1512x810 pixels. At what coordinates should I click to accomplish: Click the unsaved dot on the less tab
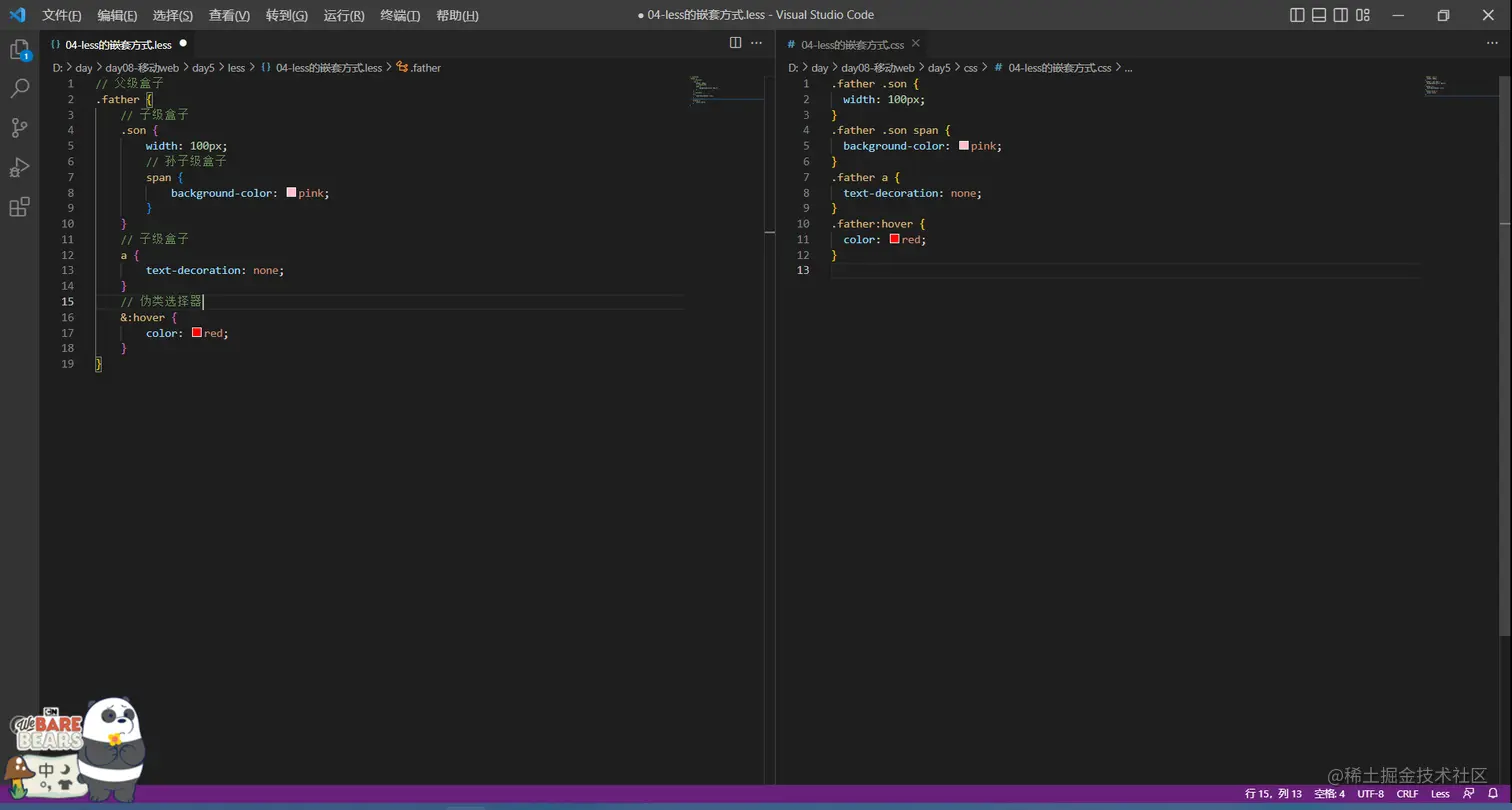[x=183, y=44]
